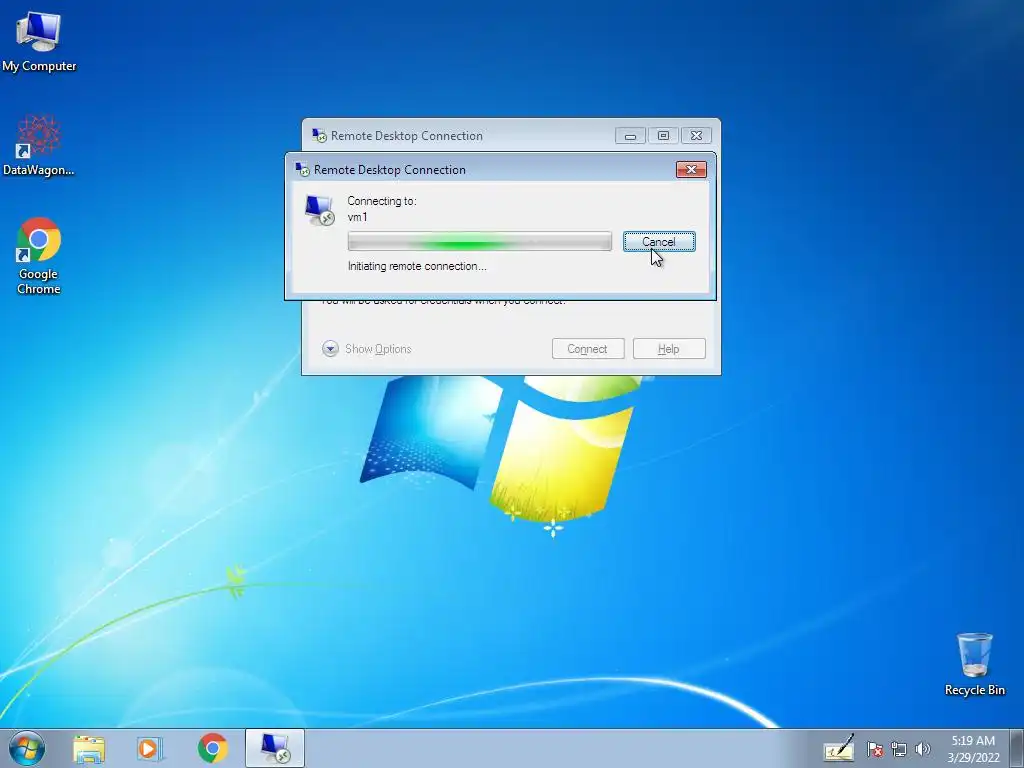Open Windows Explorer from taskbar

coord(89,748)
